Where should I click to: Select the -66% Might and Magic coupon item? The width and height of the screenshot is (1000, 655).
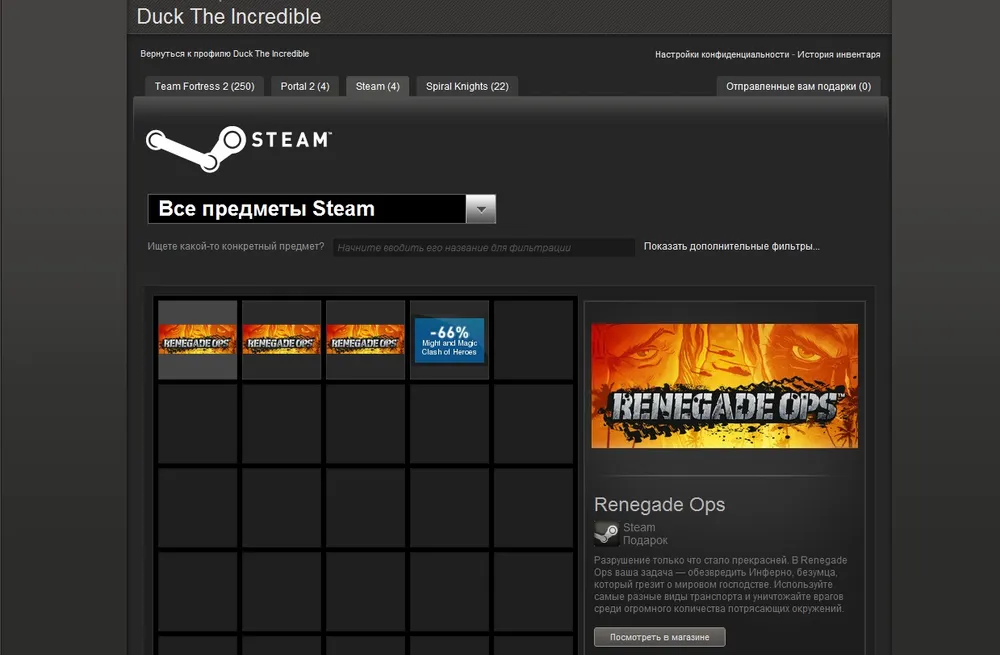pyautogui.click(x=450, y=340)
